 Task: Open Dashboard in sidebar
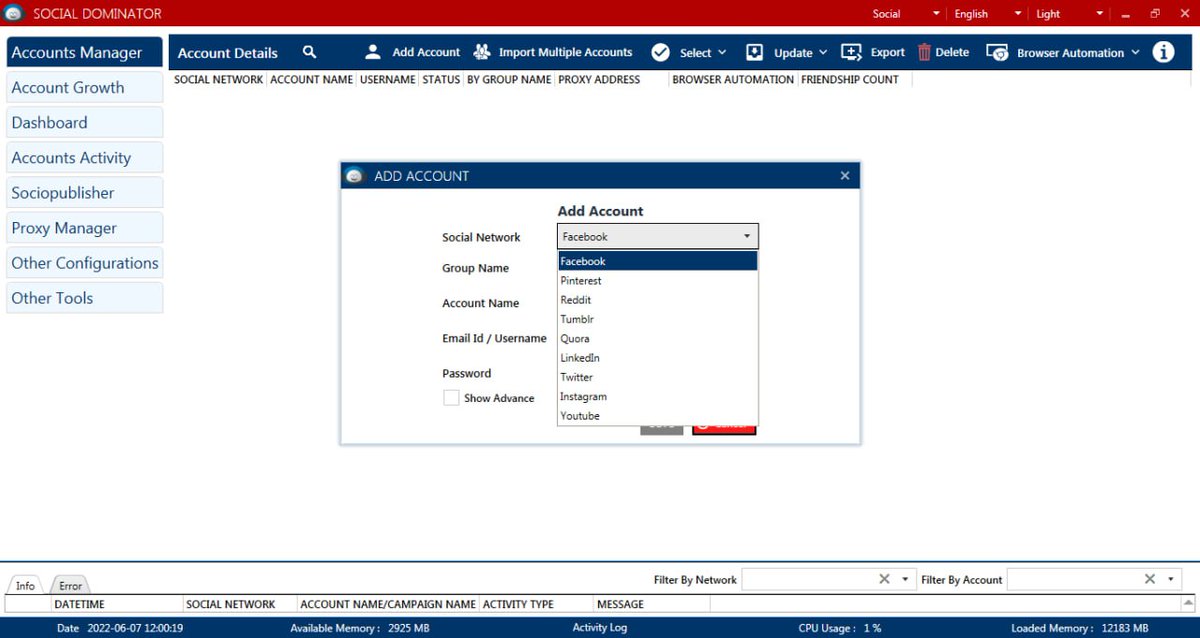click(x=84, y=122)
